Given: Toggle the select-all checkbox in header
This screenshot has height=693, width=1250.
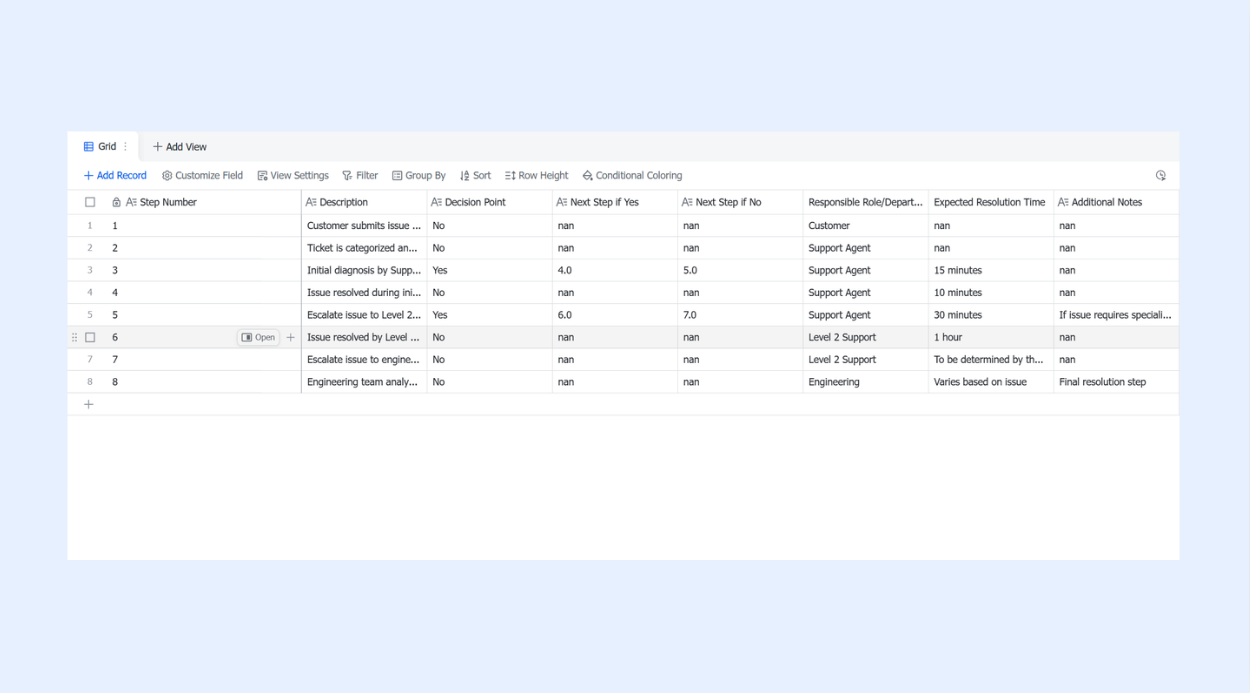Looking at the screenshot, I should [90, 202].
